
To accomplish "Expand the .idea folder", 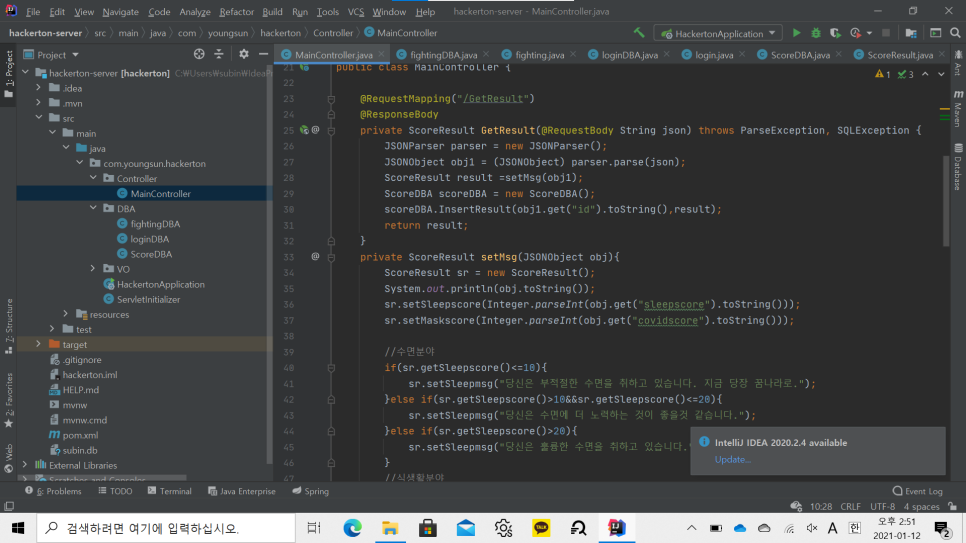I will 39,88.
